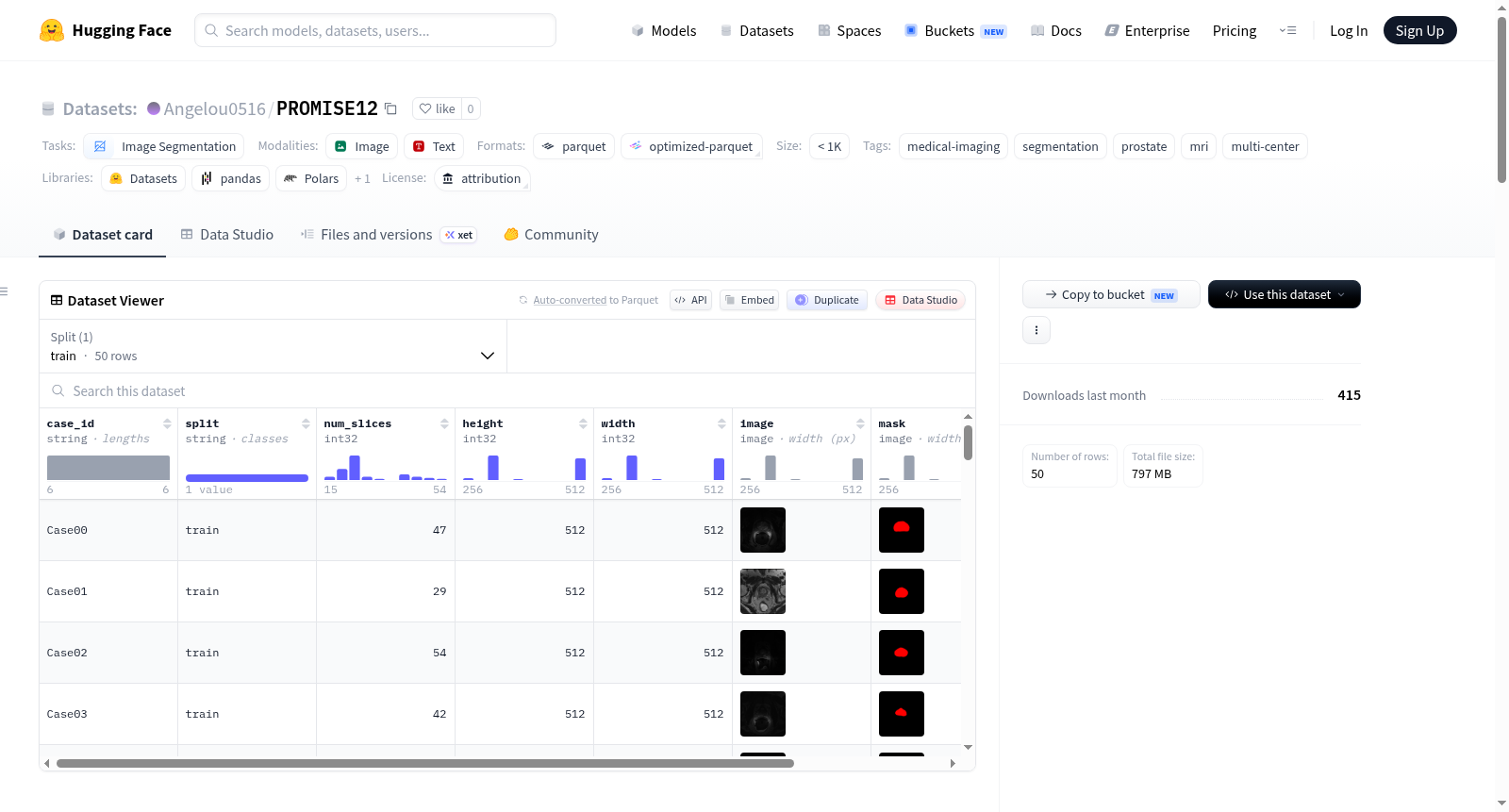The image size is (1509, 812).
Task: Select the optimized-parquet format tag
Action: tap(691, 146)
